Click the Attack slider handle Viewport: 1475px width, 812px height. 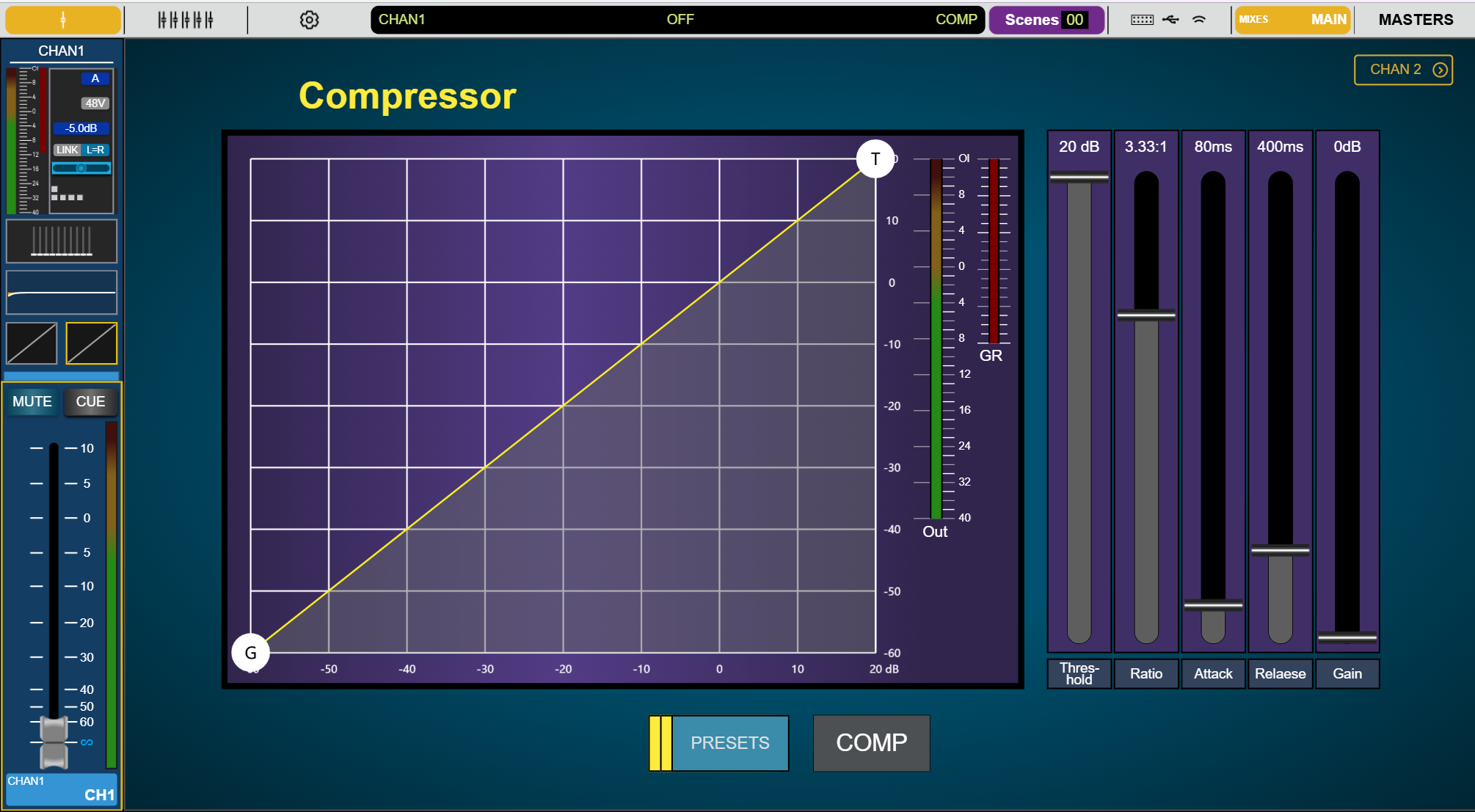1213,605
